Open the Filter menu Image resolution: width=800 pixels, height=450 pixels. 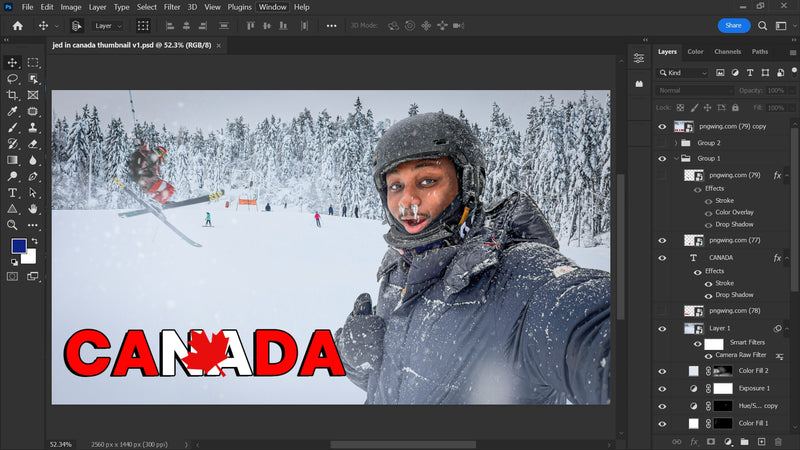(x=173, y=7)
